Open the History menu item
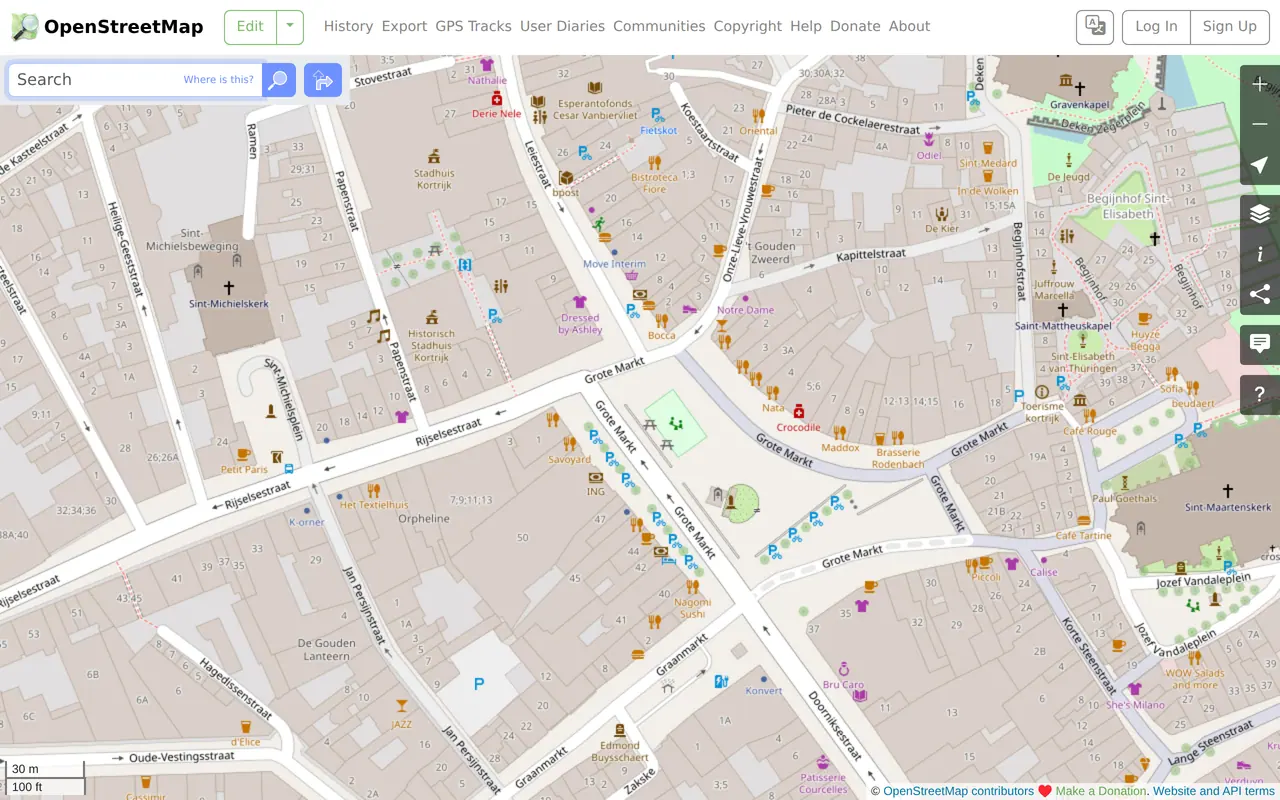1280x800 pixels. 348,27
